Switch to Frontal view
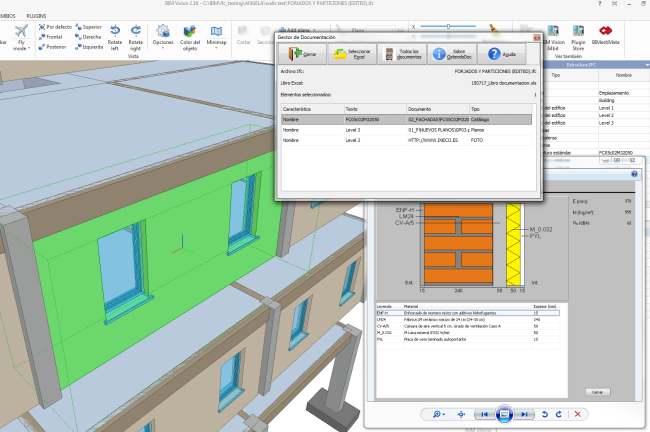This screenshot has height=432, width=650. [55, 36]
